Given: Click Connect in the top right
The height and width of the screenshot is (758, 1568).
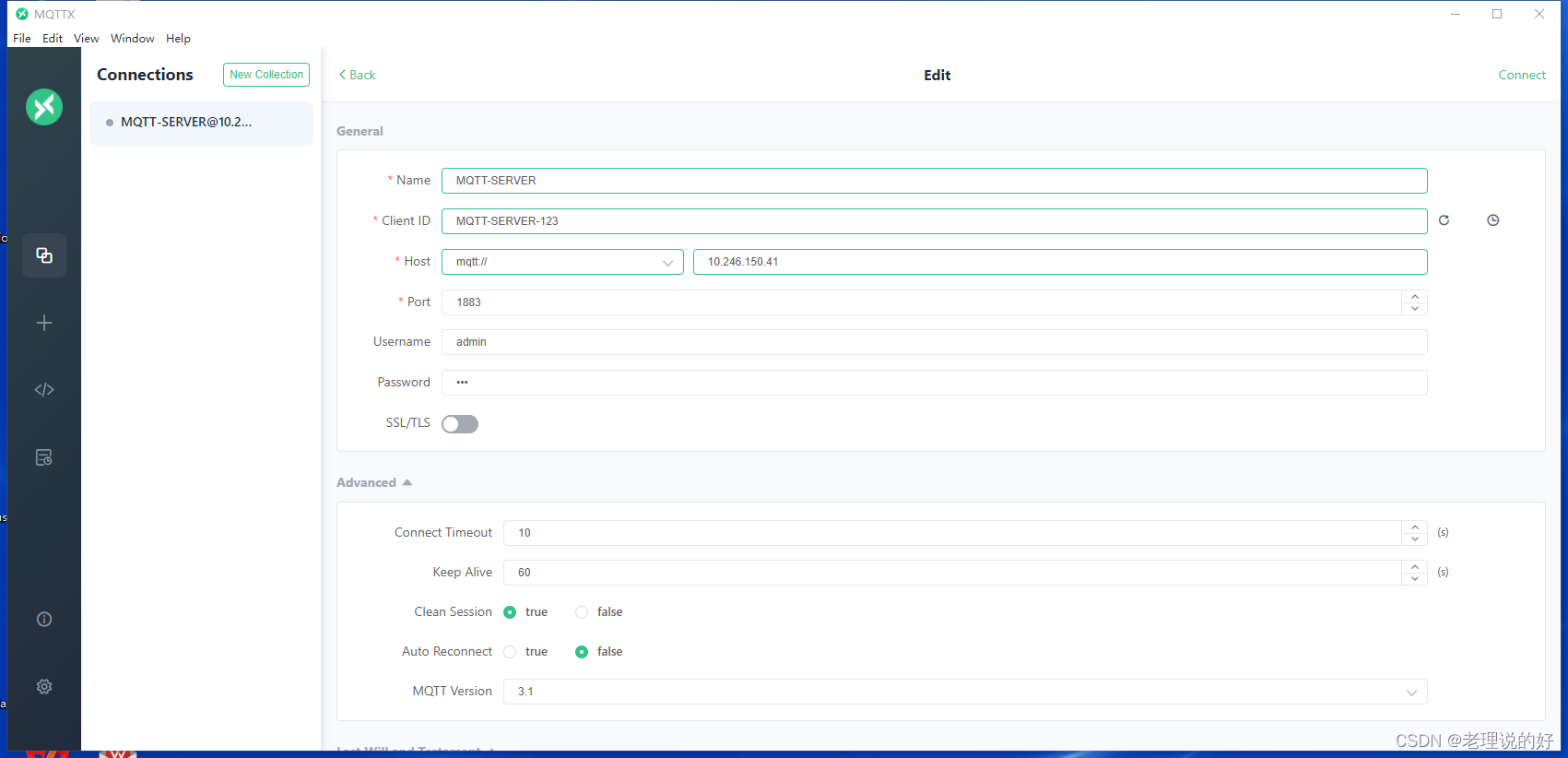Looking at the screenshot, I should (x=1522, y=75).
